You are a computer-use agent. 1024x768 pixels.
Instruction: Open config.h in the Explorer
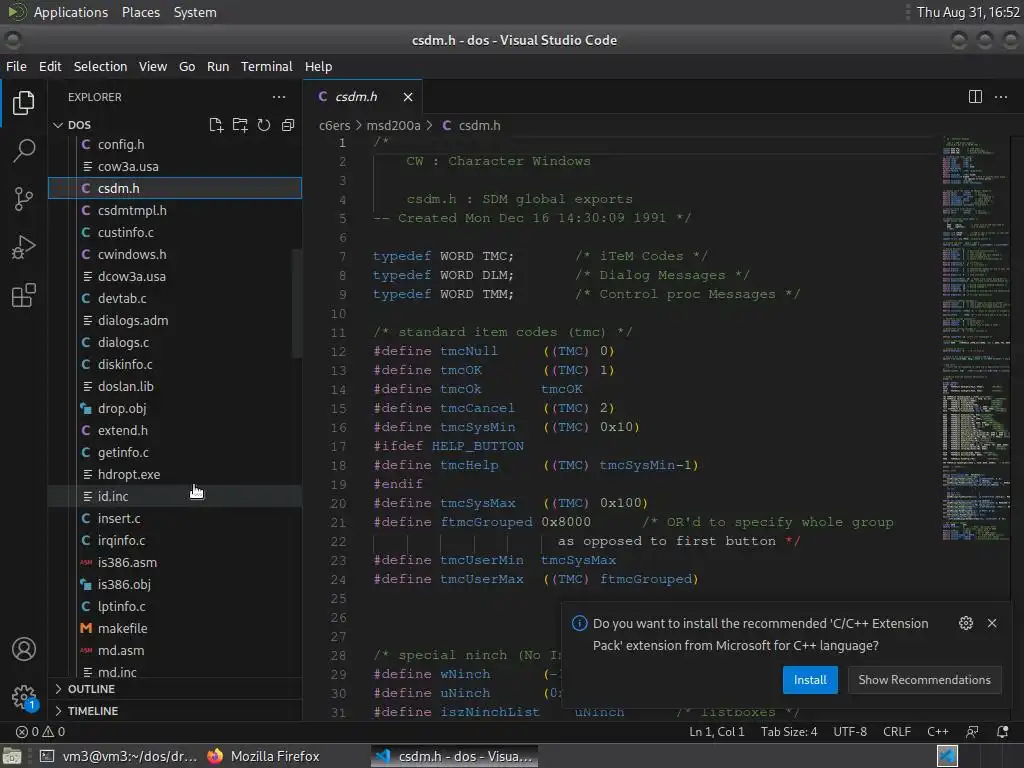175,144
